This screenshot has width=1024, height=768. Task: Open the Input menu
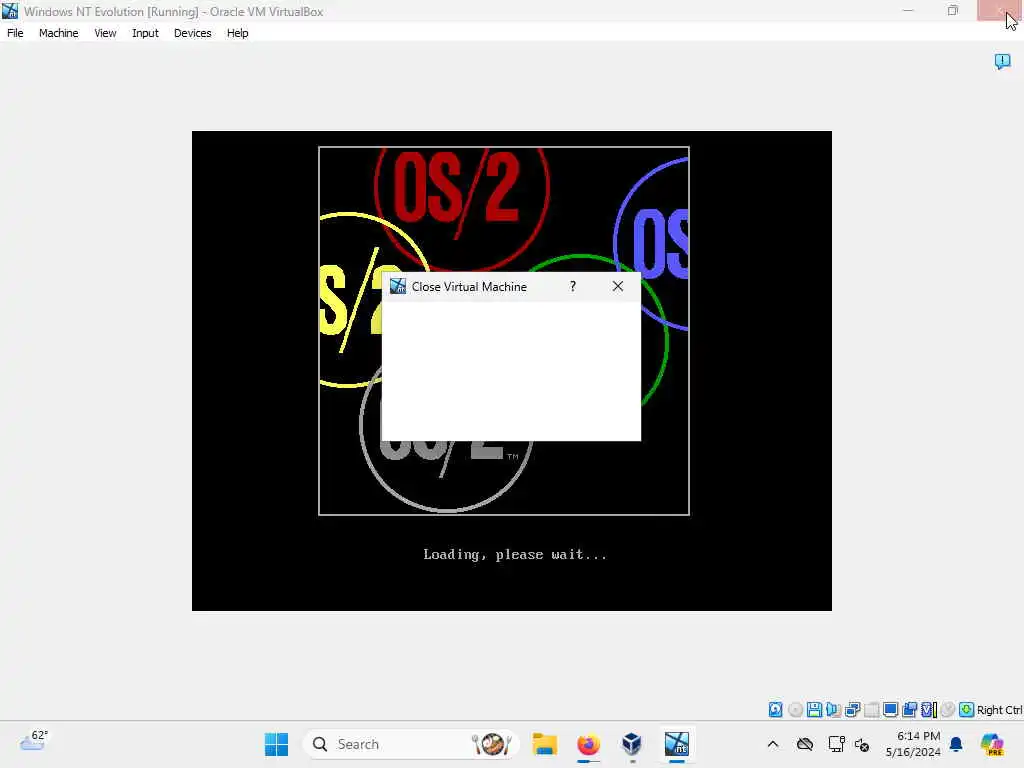pos(145,33)
